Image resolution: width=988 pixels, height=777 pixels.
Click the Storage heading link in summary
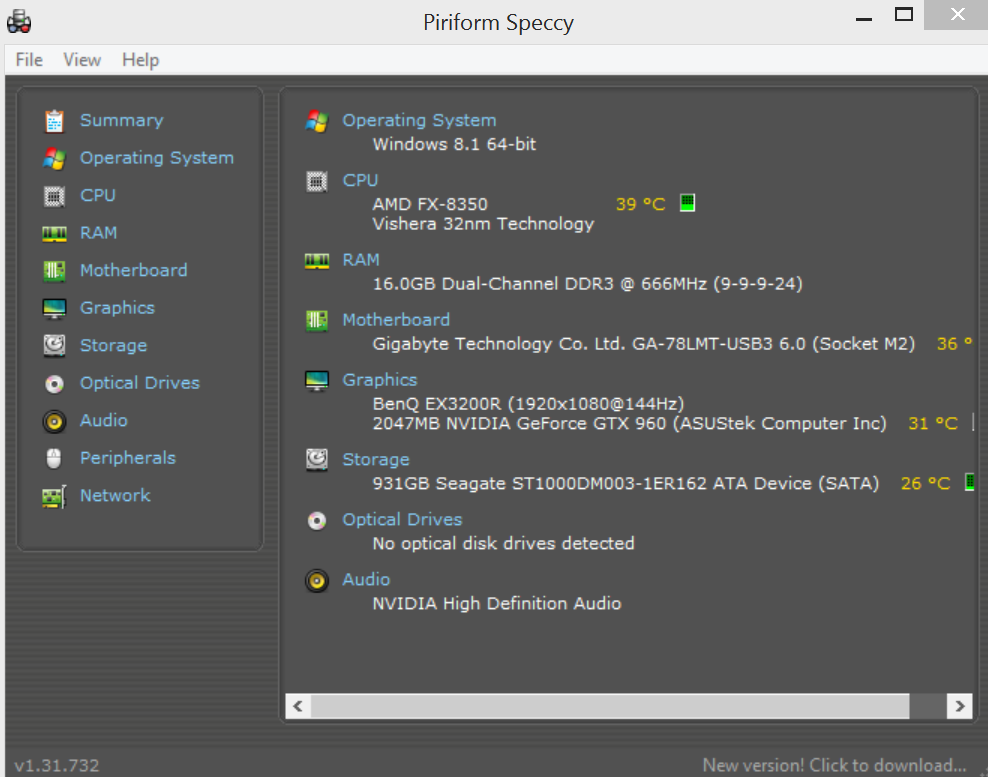[x=376, y=459]
